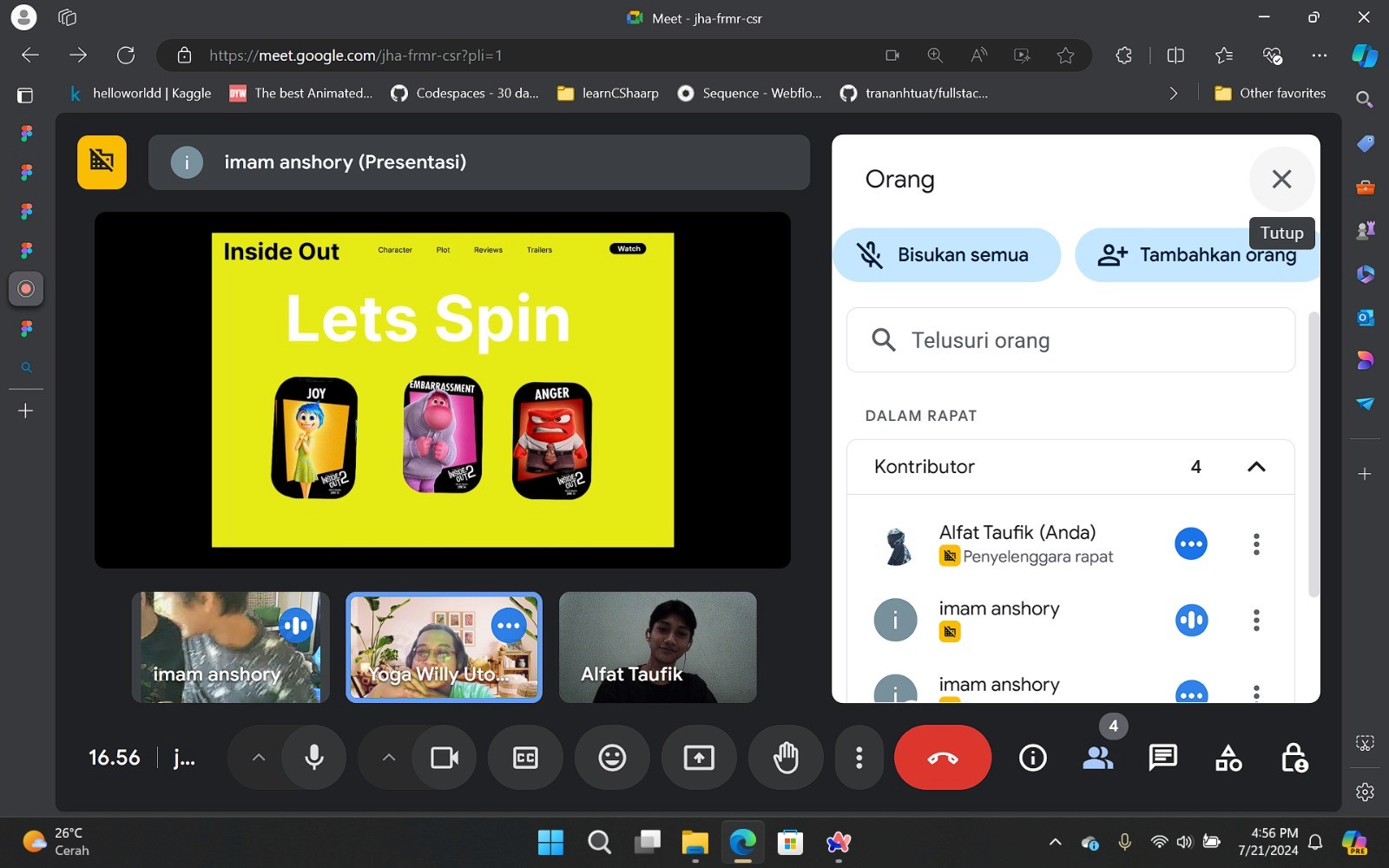The height and width of the screenshot is (868, 1389).
Task: Show more bookmarks chevron
Action: tap(1173, 93)
